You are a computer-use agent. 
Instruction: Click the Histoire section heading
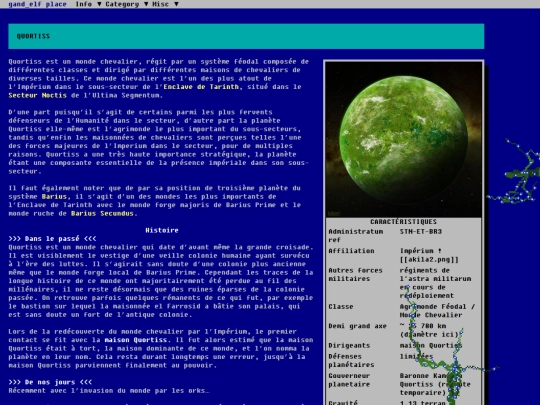click(x=162, y=230)
